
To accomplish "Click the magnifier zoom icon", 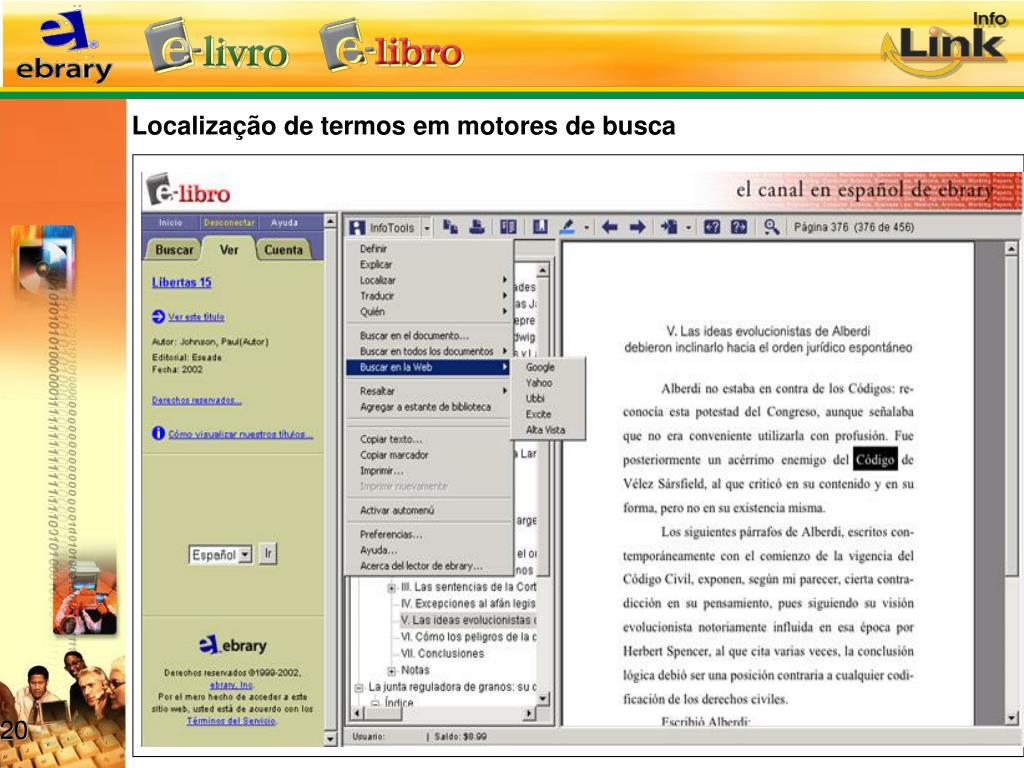I will click(x=771, y=227).
